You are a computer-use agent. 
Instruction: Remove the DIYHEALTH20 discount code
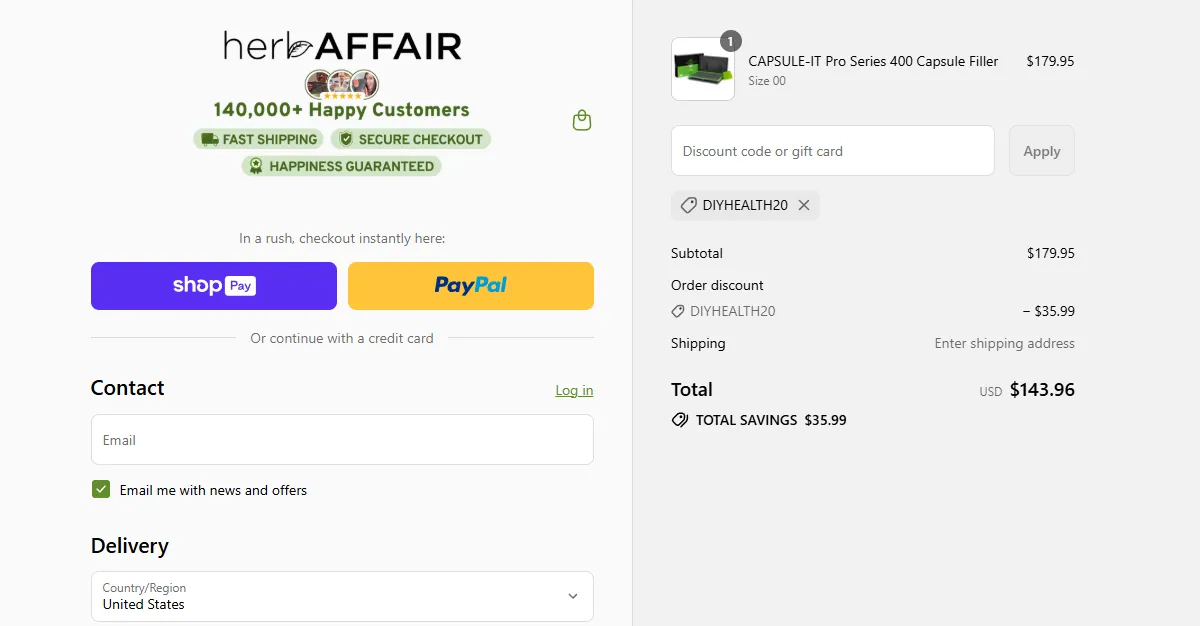(x=804, y=205)
